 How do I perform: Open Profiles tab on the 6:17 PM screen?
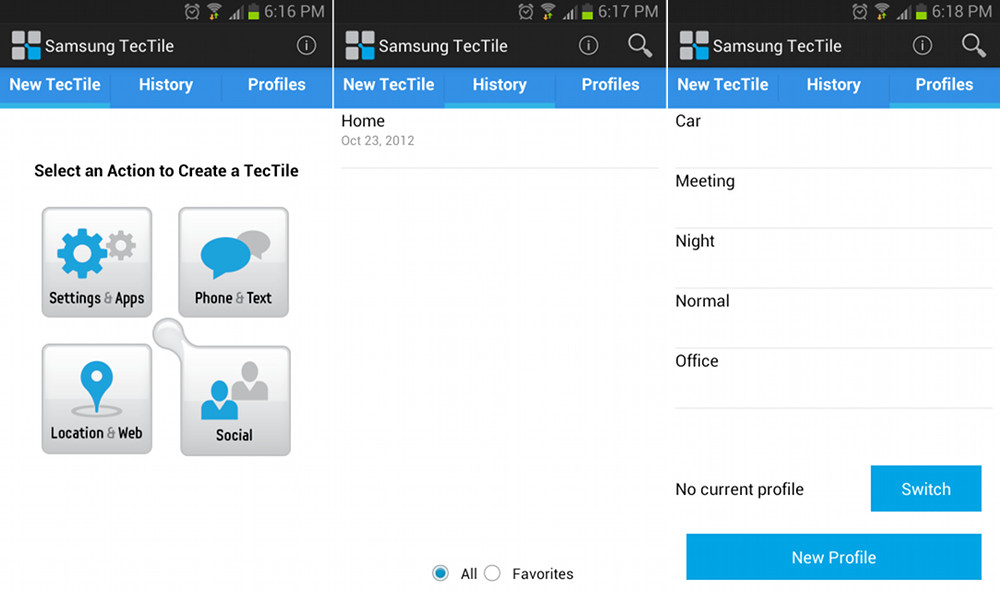tap(610, 85)
